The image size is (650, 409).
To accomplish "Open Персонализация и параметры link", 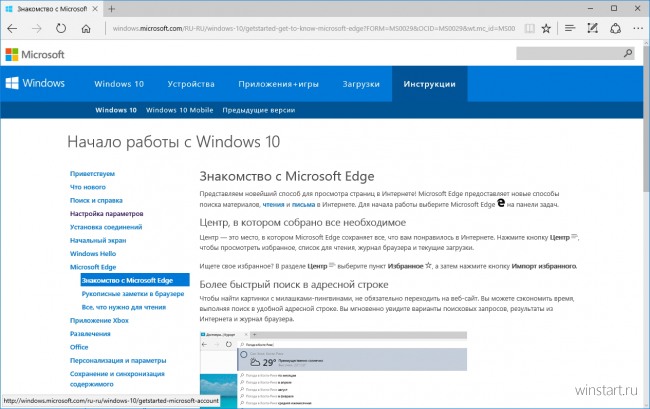I will coord(118,361).
